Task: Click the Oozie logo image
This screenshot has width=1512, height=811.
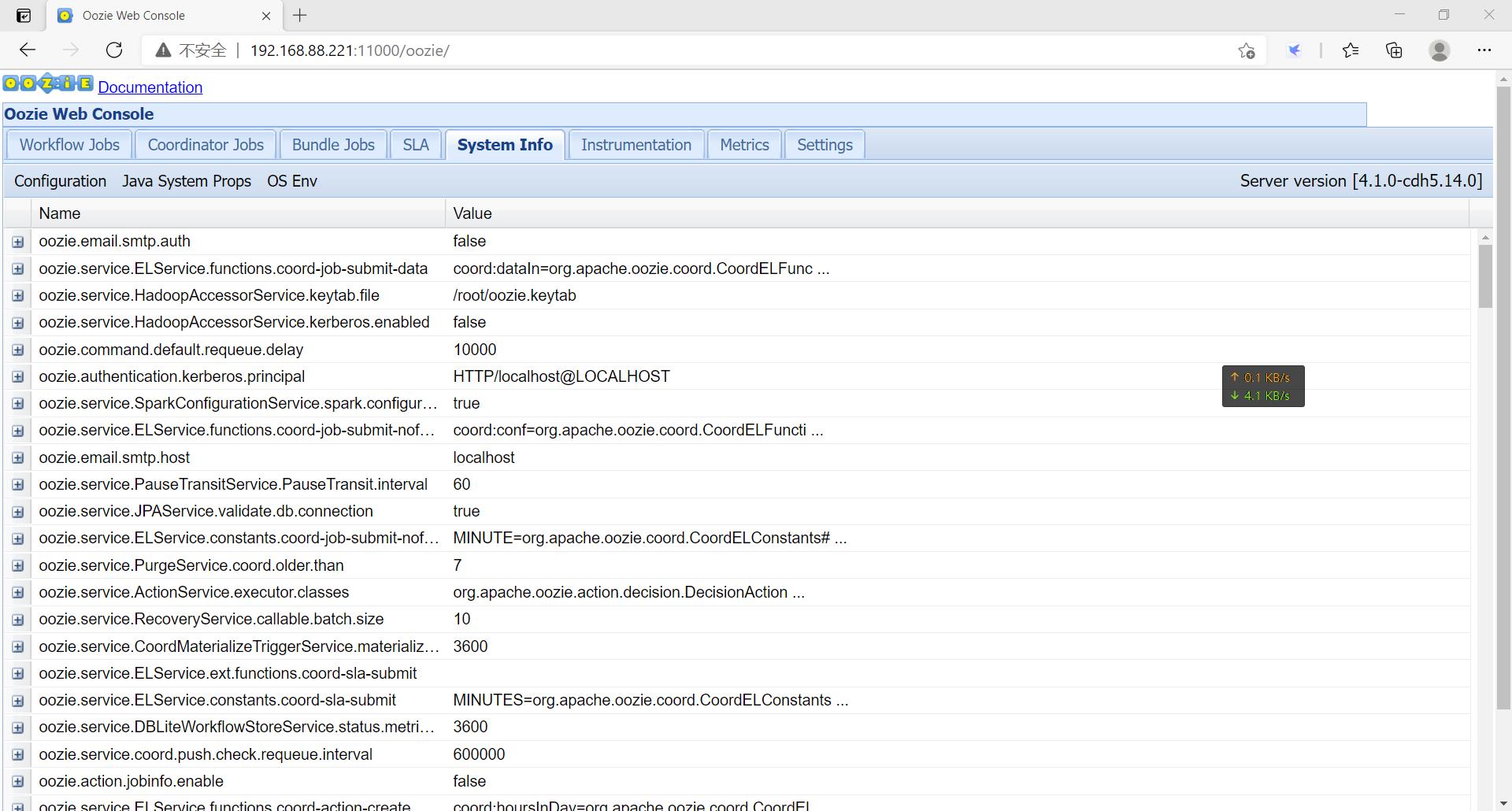Action: 48,83
